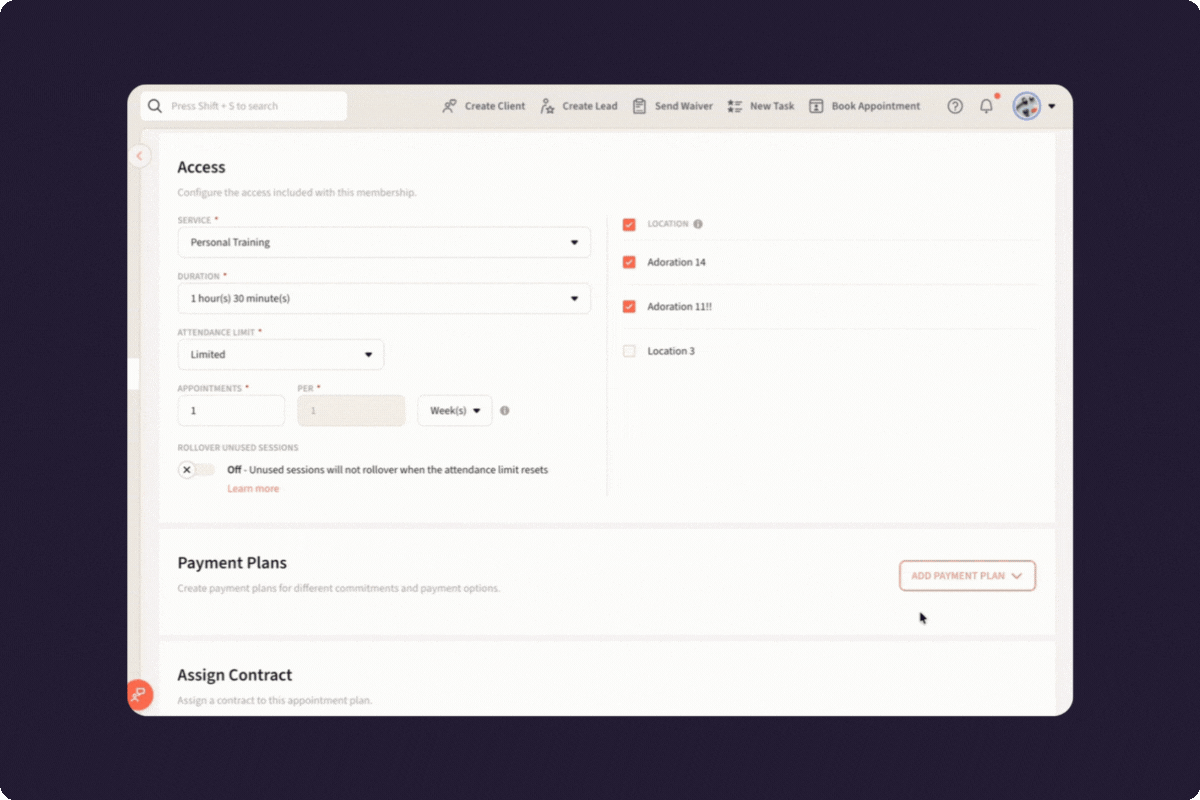Screen dimensions: 1200x800
Task: Click Add Payment Plan
Action: point(966,575)
